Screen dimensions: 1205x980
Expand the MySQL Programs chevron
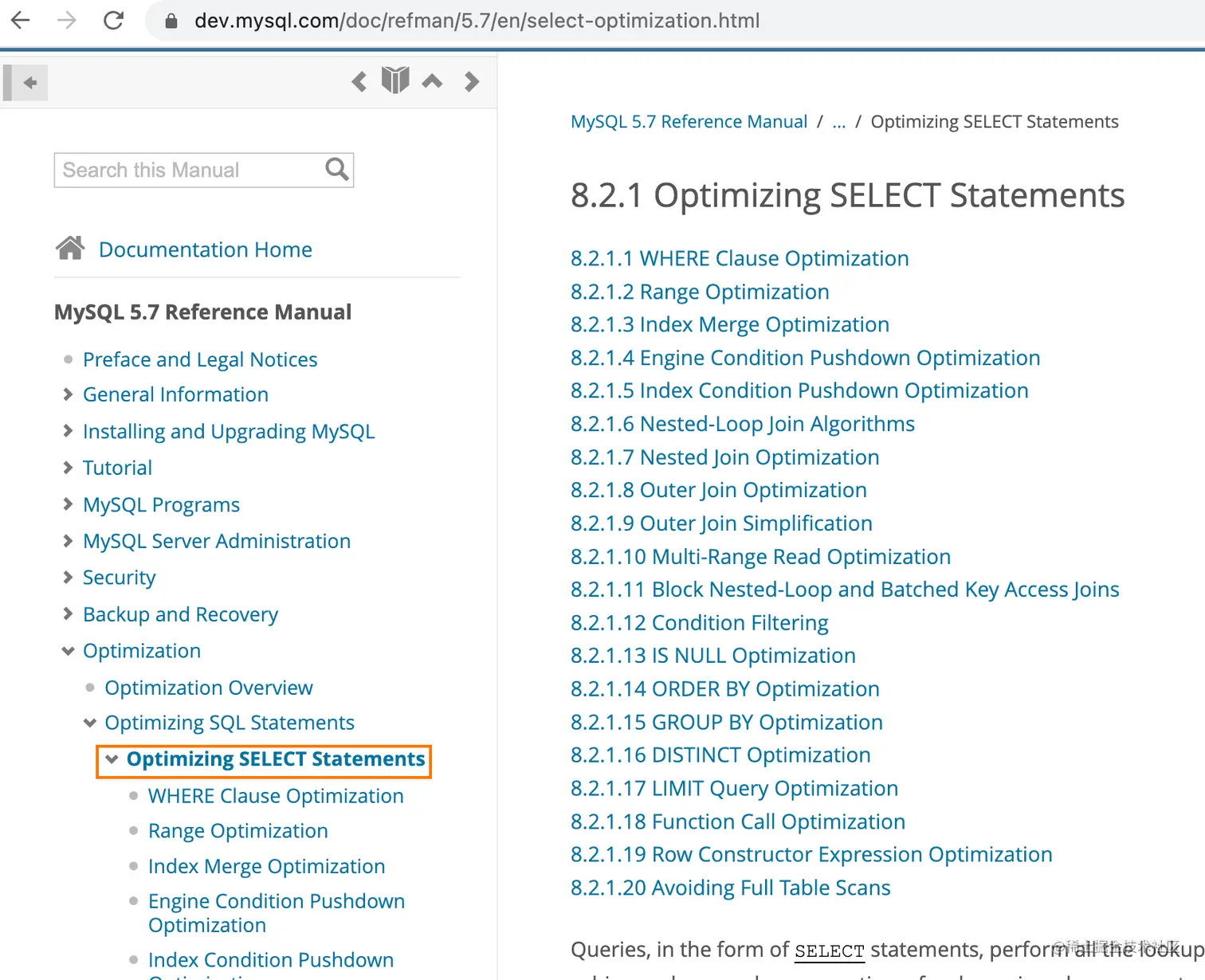pyautogui.click(x=68, y=504)
